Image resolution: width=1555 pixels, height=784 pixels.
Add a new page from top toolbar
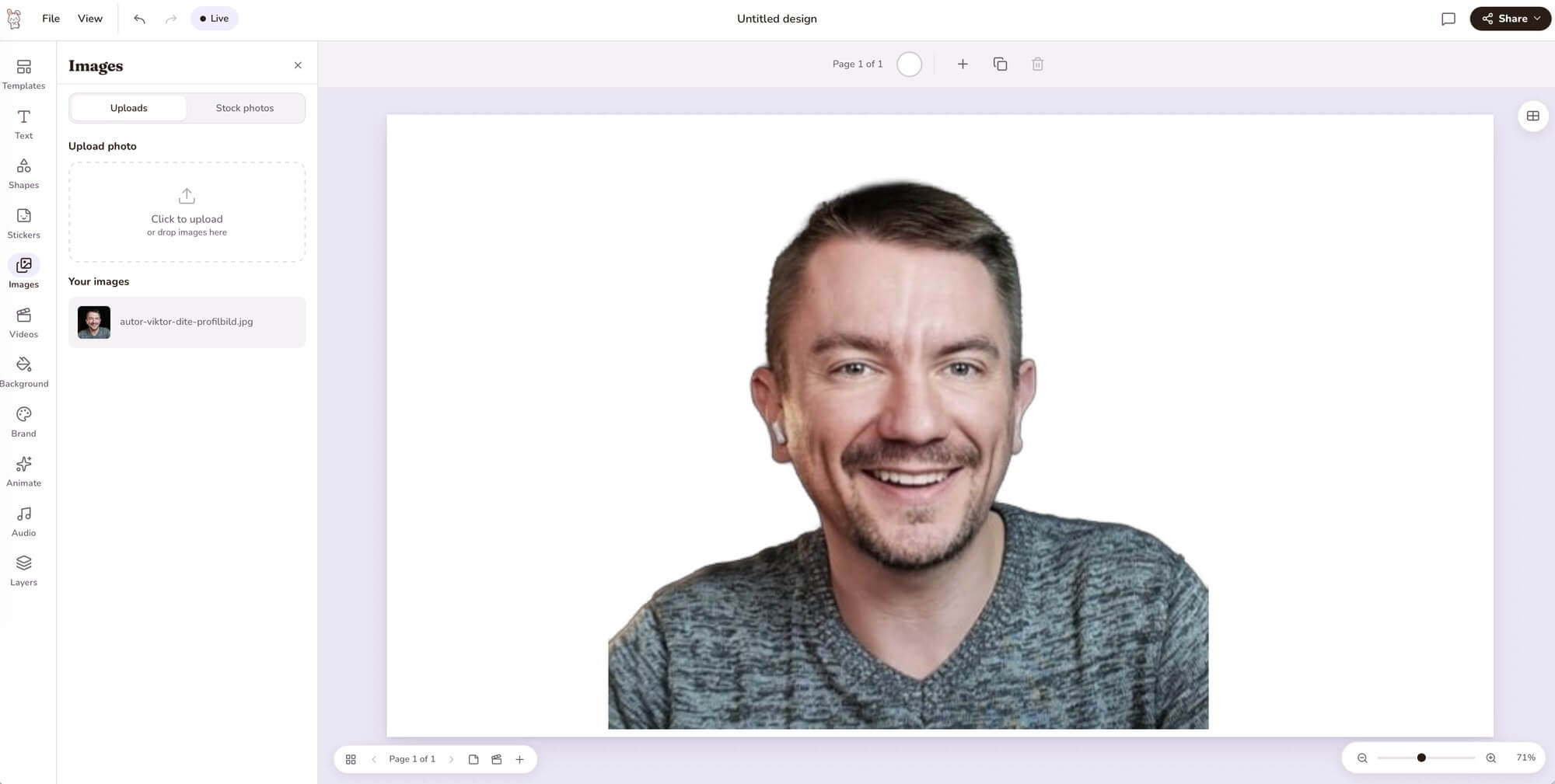[963, 64]
